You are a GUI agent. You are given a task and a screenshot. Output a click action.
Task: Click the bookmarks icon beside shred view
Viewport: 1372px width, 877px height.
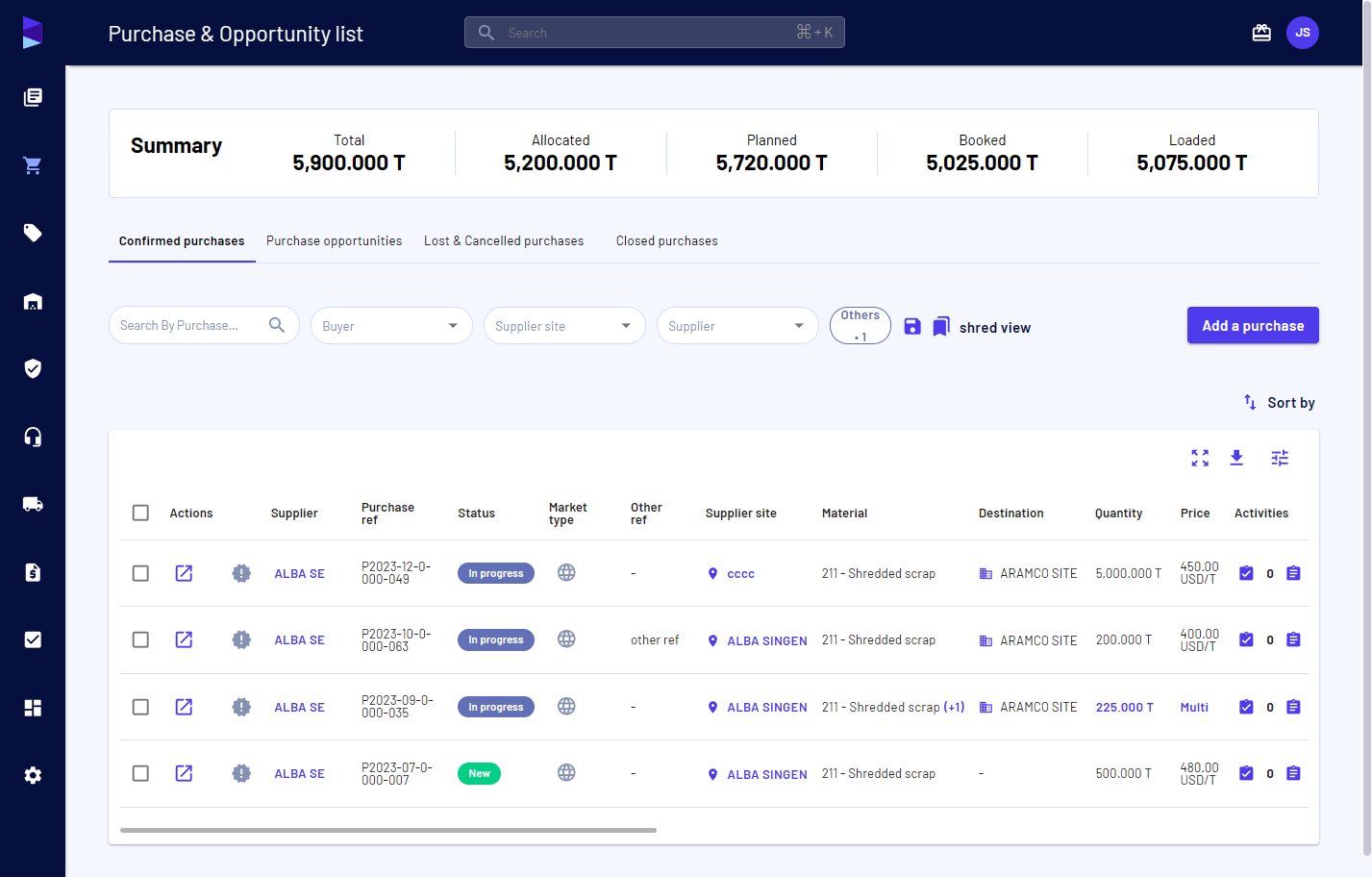pos(941,326)
